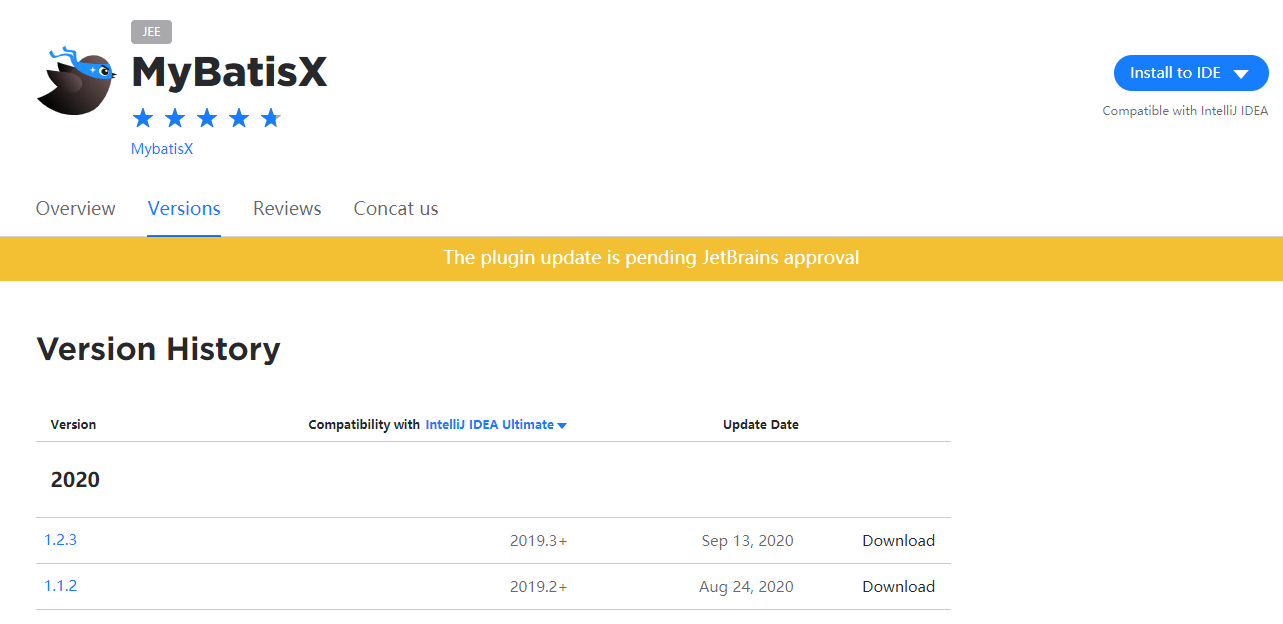Screen dimensions: 1283x624
Task: Click the fourth rating star
Action: pyautogui.click(x=239, y=119)
